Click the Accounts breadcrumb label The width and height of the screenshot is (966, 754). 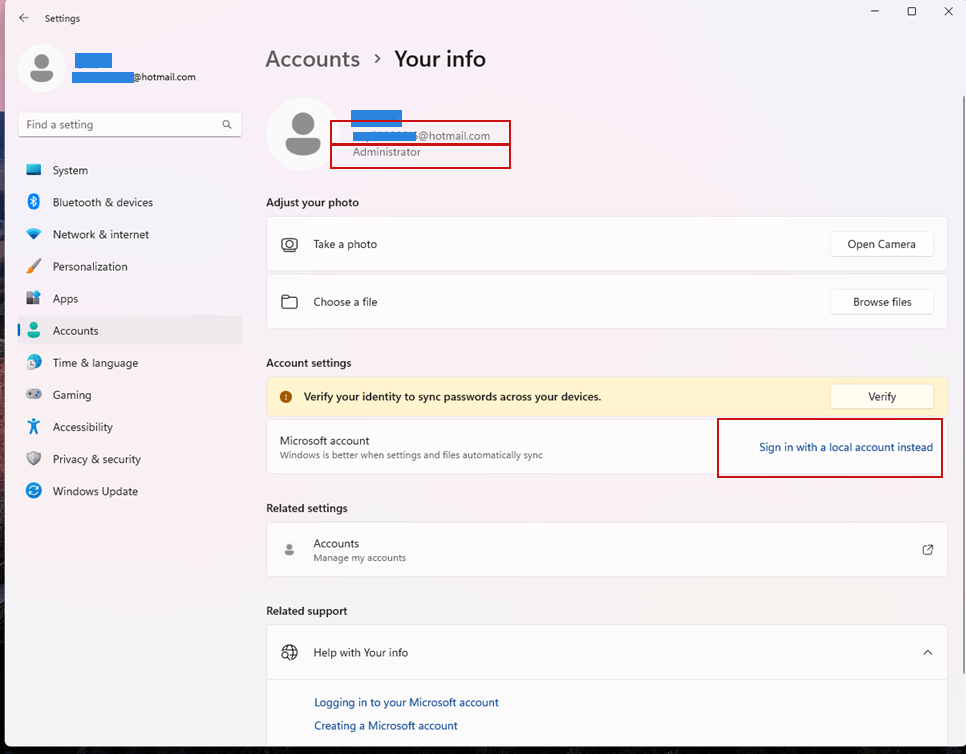click(x=312, y=59)
